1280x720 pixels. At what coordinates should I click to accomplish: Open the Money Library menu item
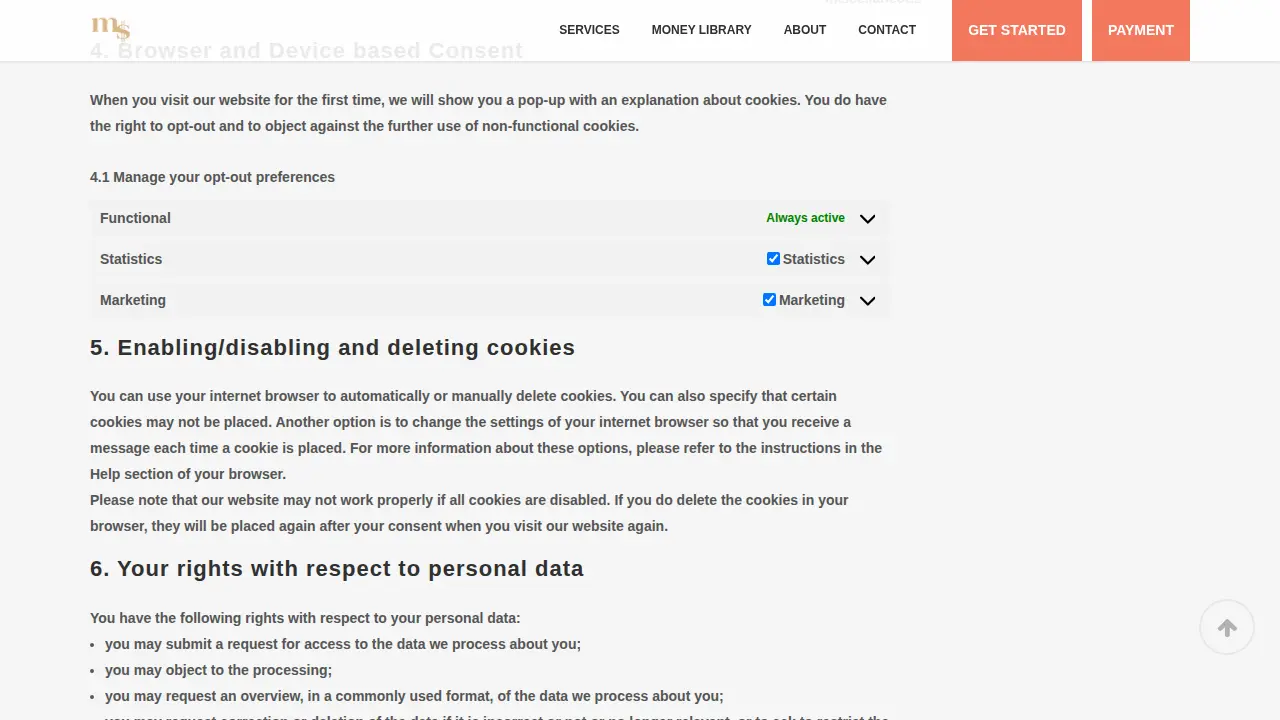(701, 30)
